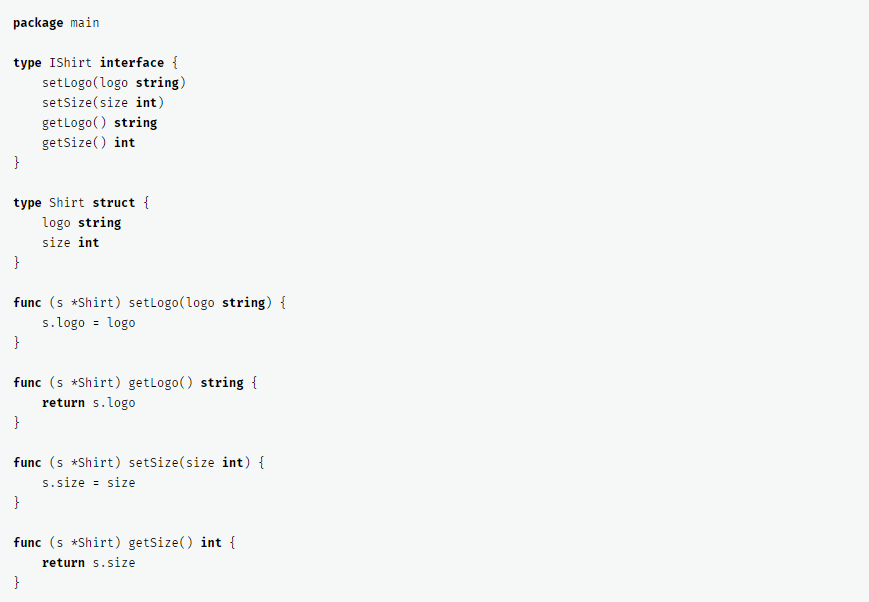Click the 'struct' keyword
The image size is (869, 602).
[114, 202]
